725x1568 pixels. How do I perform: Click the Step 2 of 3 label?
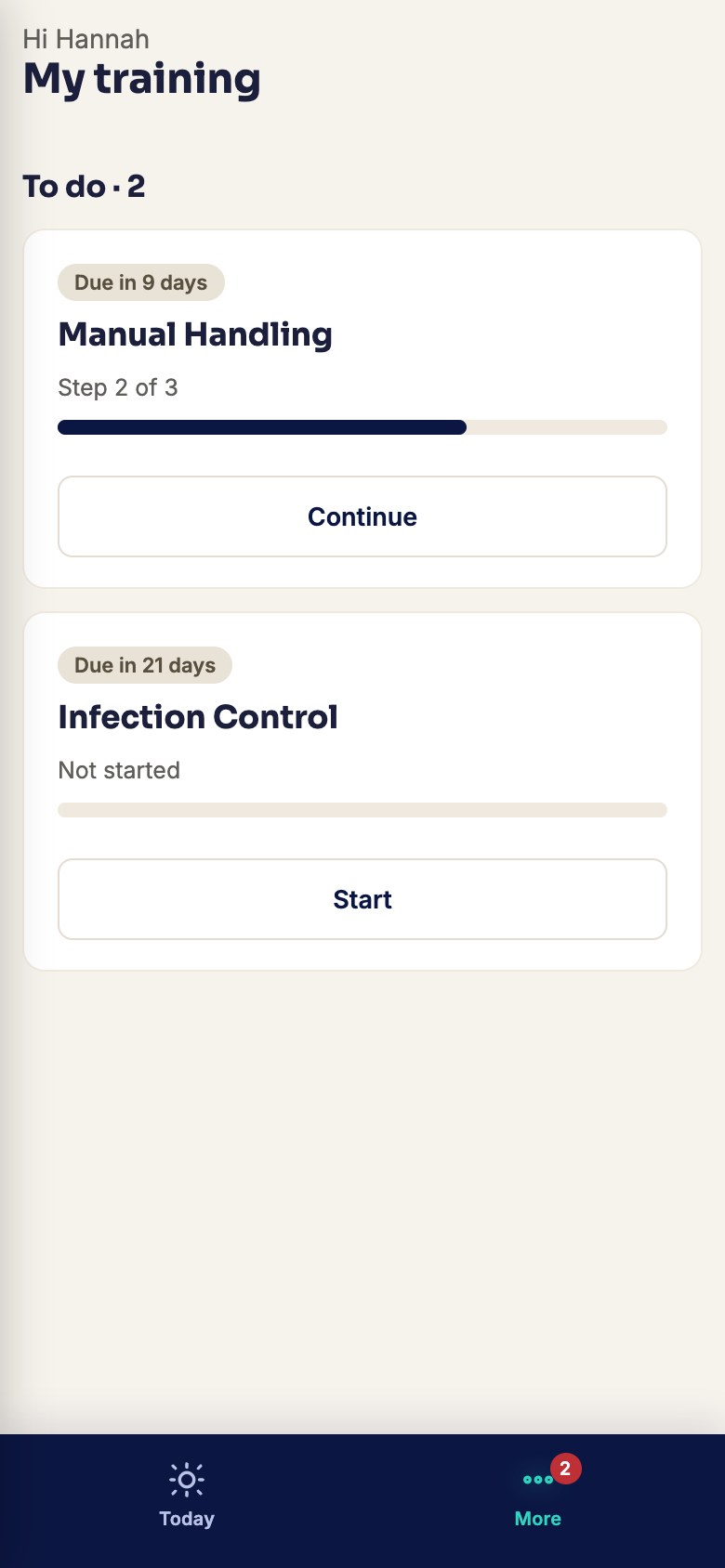pos(118,387)
